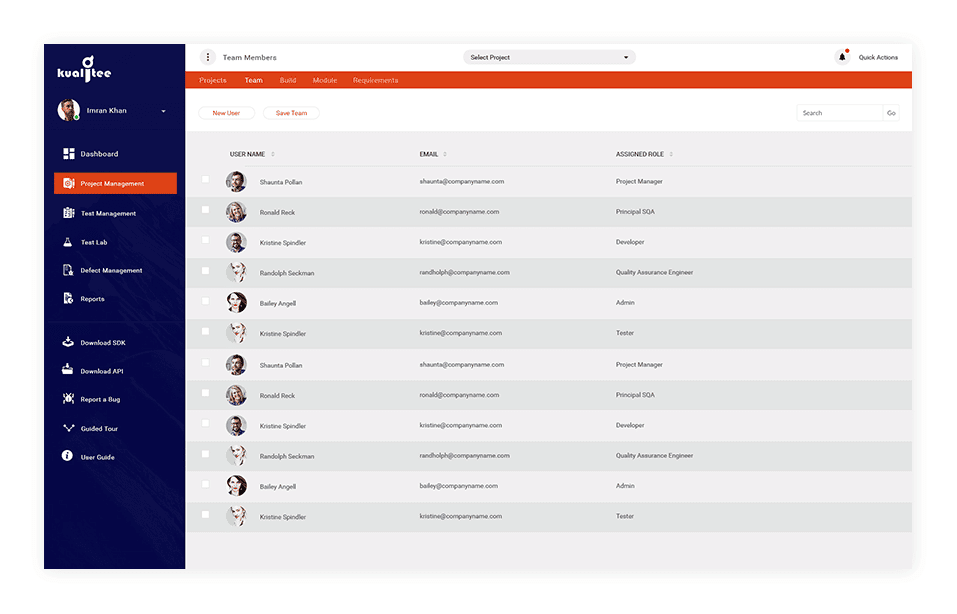Click first Bailey Angell's avatar thumbnail

[236, 302]
